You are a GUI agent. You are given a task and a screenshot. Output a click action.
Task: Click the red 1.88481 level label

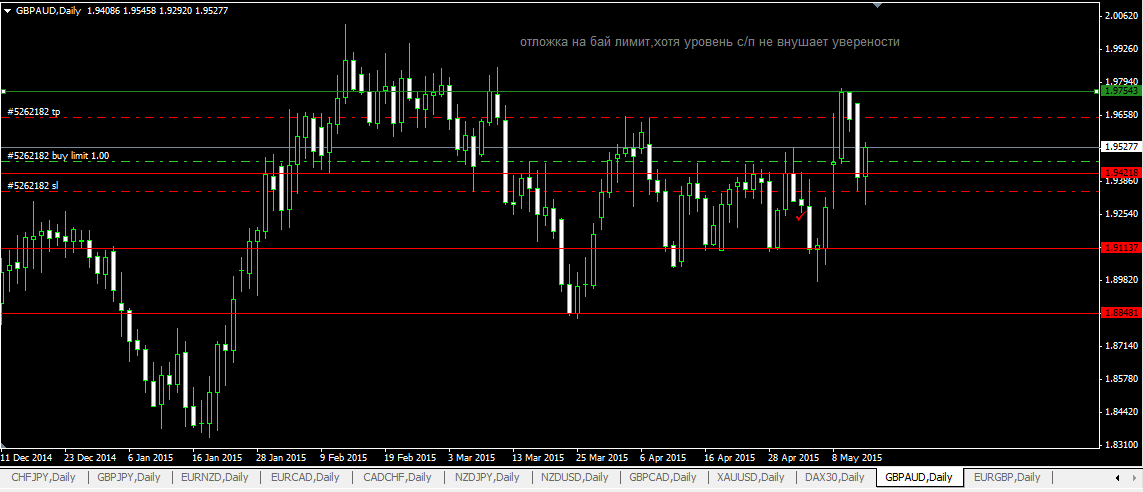tap(1121, 313)
